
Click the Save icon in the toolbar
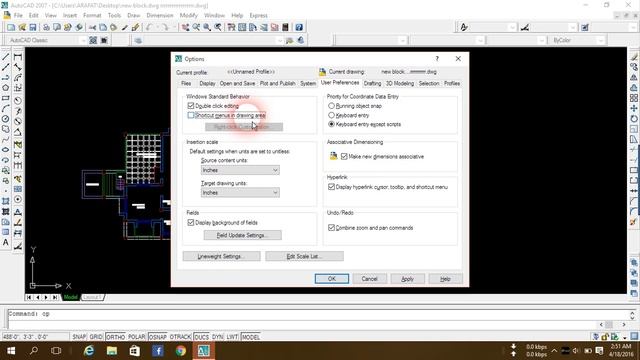(x=33, y=27)
